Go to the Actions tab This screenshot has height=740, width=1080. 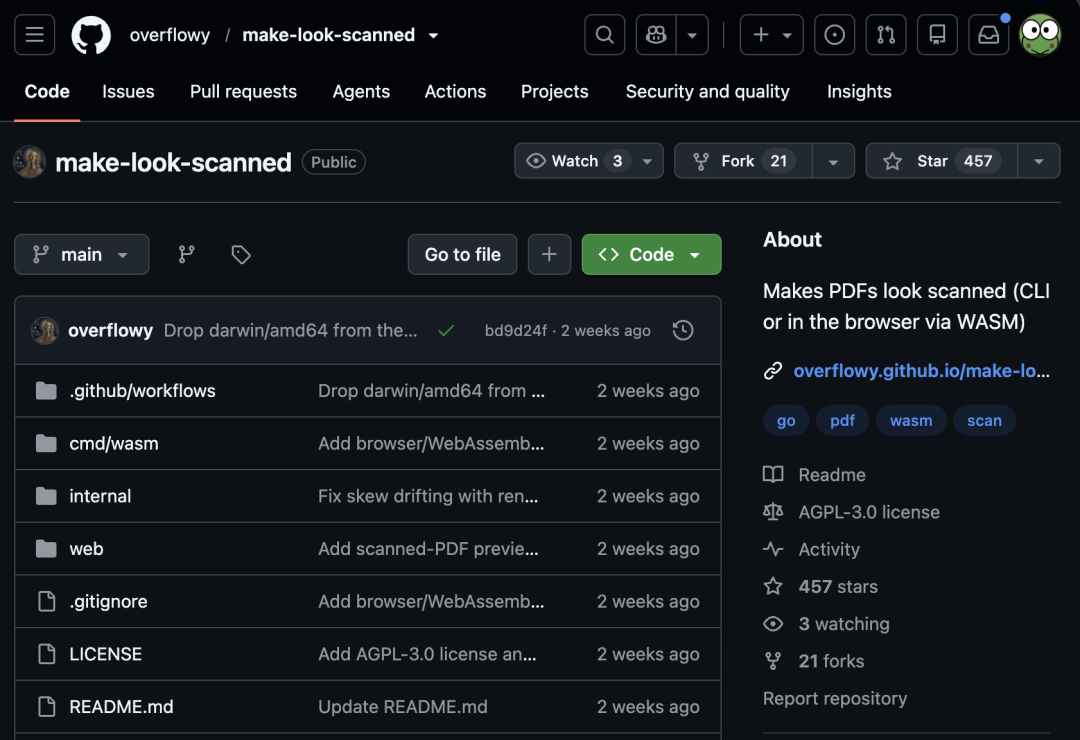coord(455,92)
